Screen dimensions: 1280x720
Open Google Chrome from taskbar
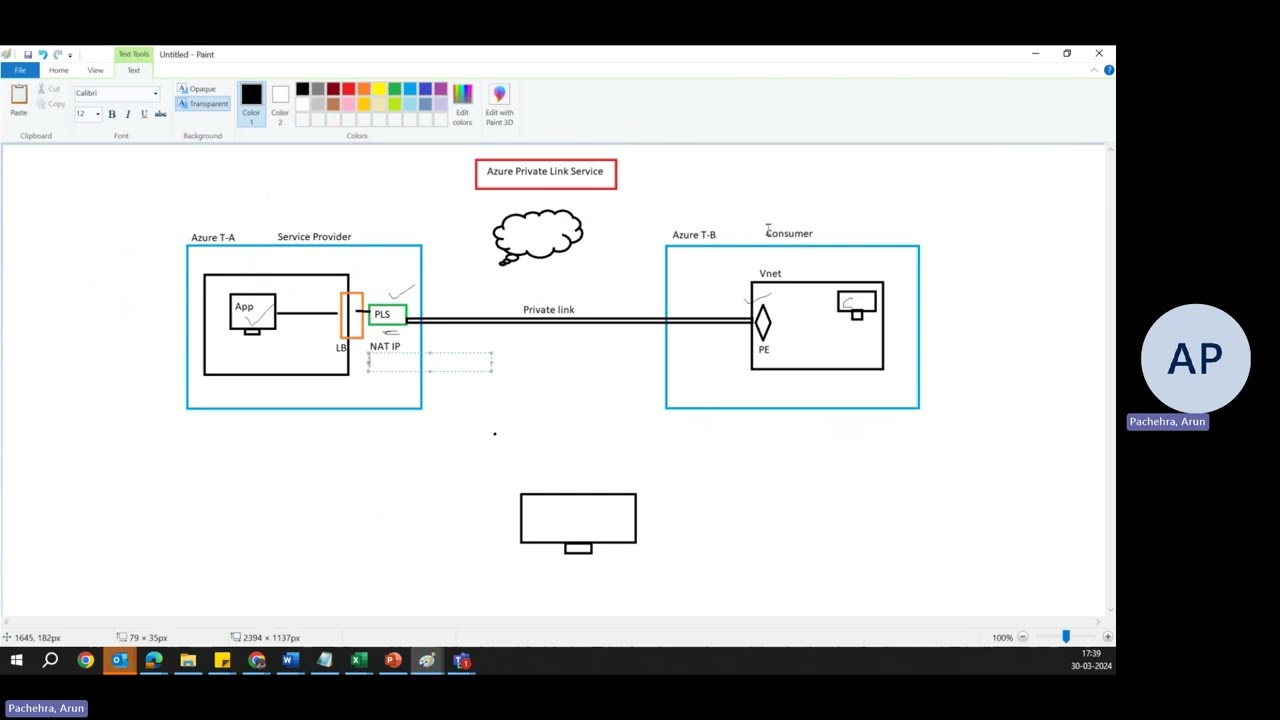85,660
